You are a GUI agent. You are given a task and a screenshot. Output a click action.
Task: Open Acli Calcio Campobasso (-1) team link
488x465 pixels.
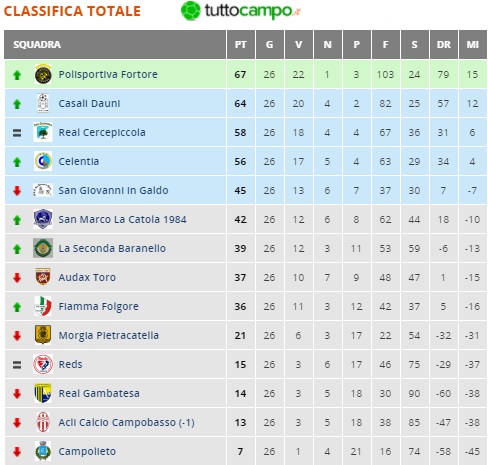126,422
